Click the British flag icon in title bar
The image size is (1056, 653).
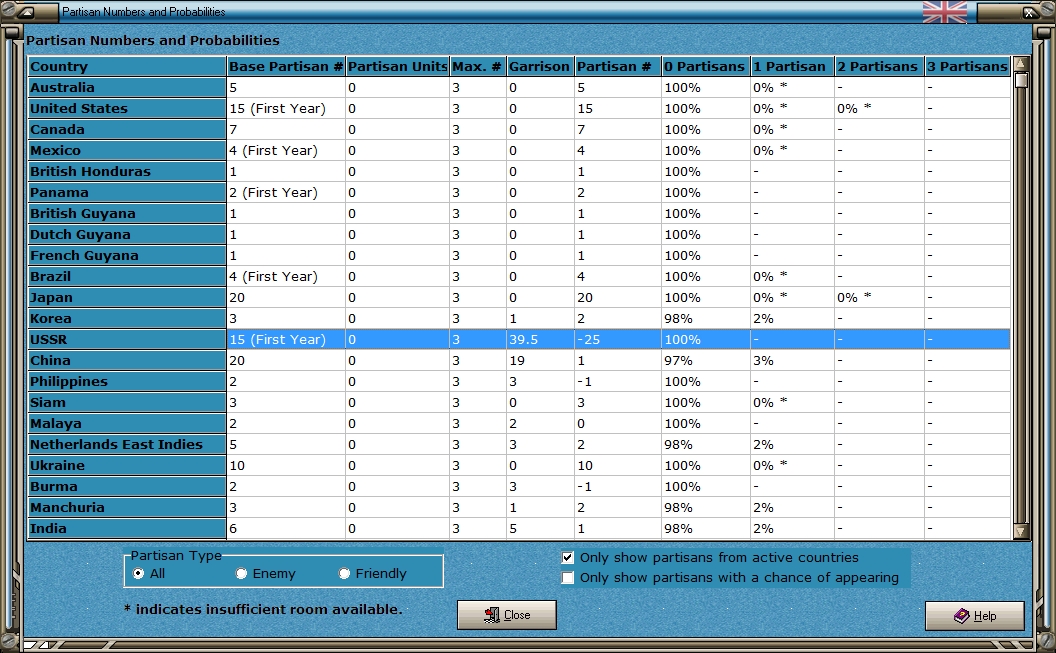[944, 11]
